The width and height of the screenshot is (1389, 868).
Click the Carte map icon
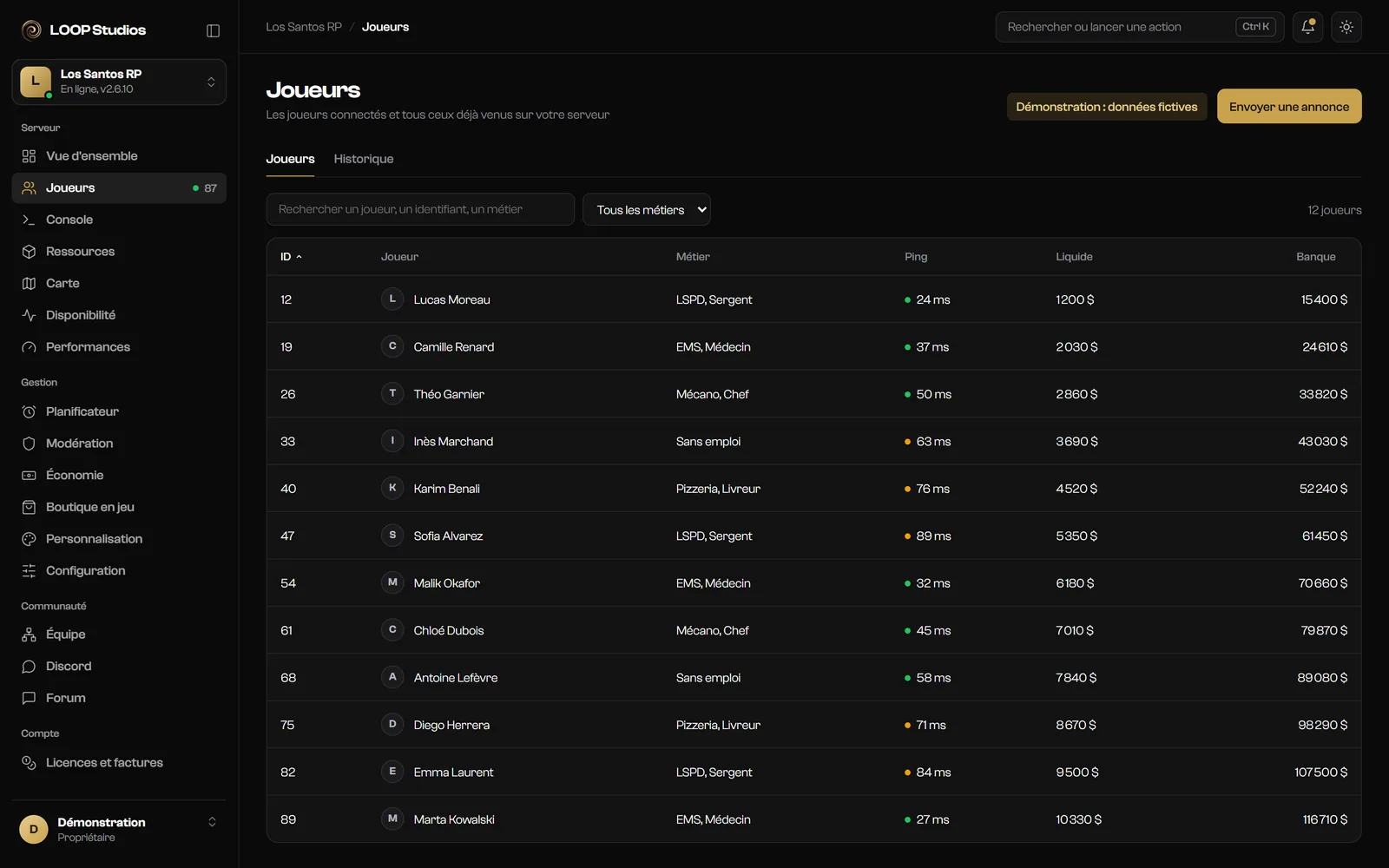coord(29,283)
